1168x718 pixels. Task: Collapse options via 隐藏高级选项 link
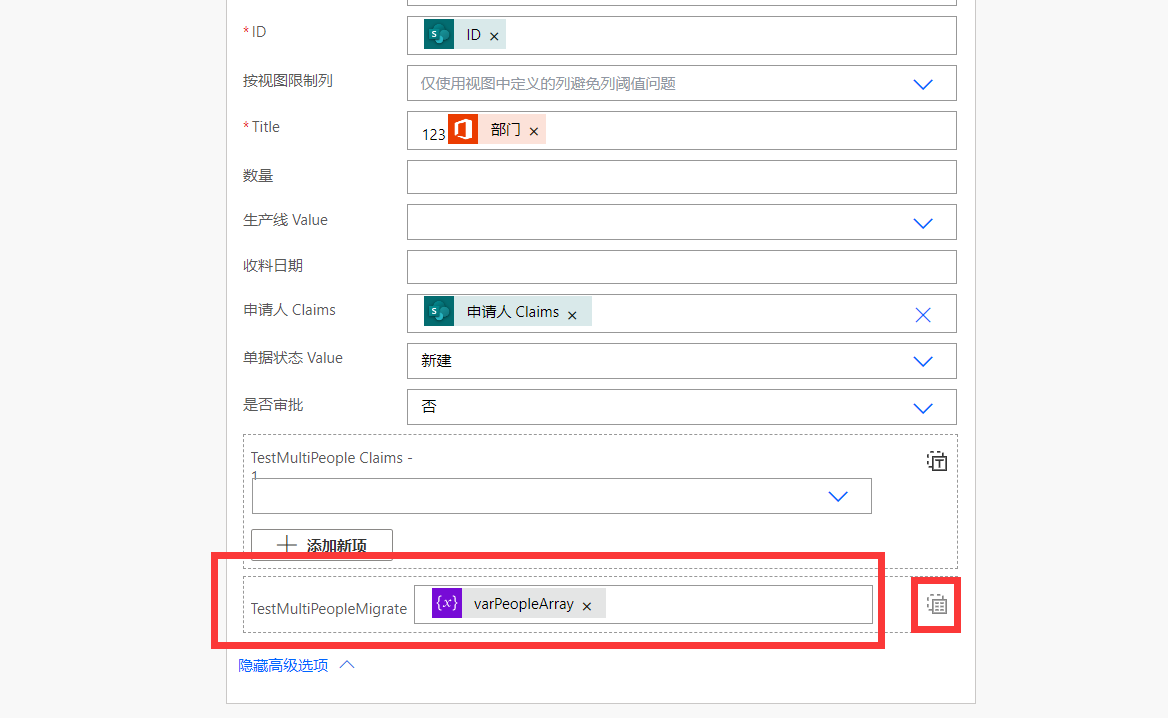pyautogui.click(x=283, y=665)
